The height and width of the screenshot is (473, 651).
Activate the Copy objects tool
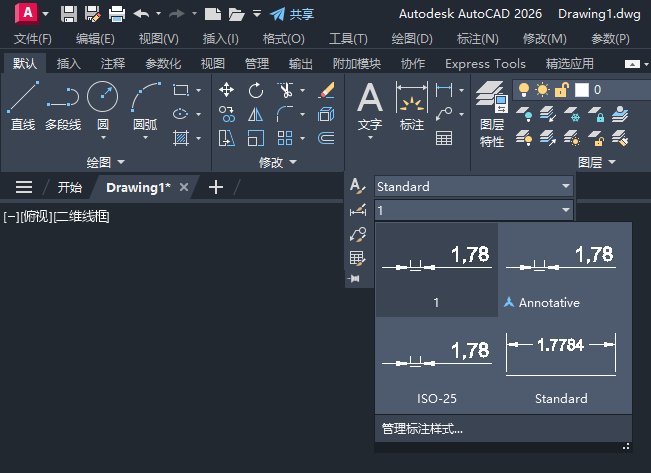point(227,114)
